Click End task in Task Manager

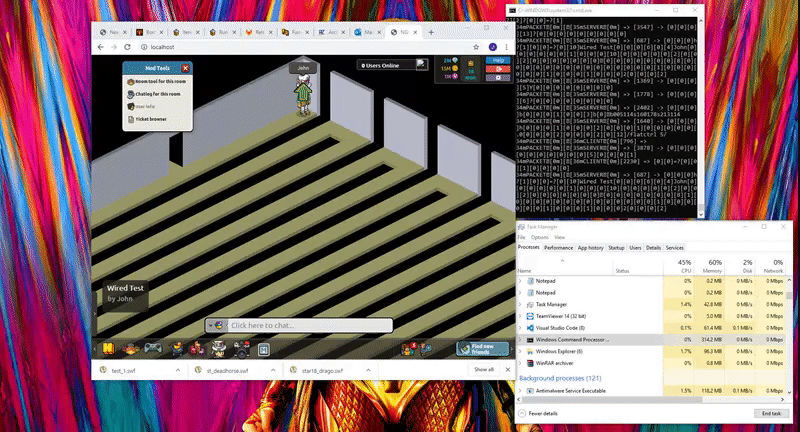click(771, 414)
